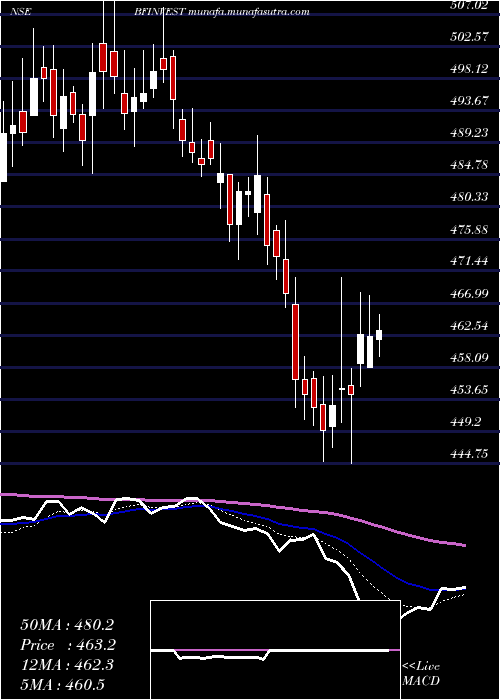Click the <<Live MACD label
The height and width of the screenshot is (700, 500).
point(421,673)
